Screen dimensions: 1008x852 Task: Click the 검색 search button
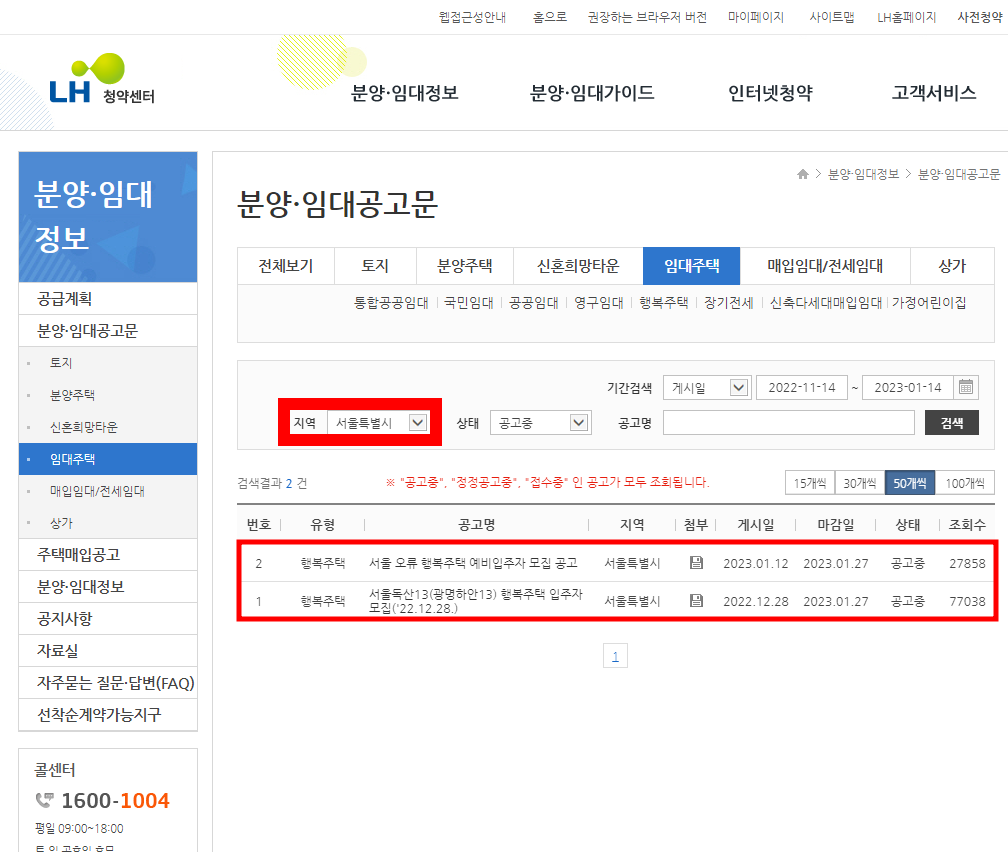[951, 422]
